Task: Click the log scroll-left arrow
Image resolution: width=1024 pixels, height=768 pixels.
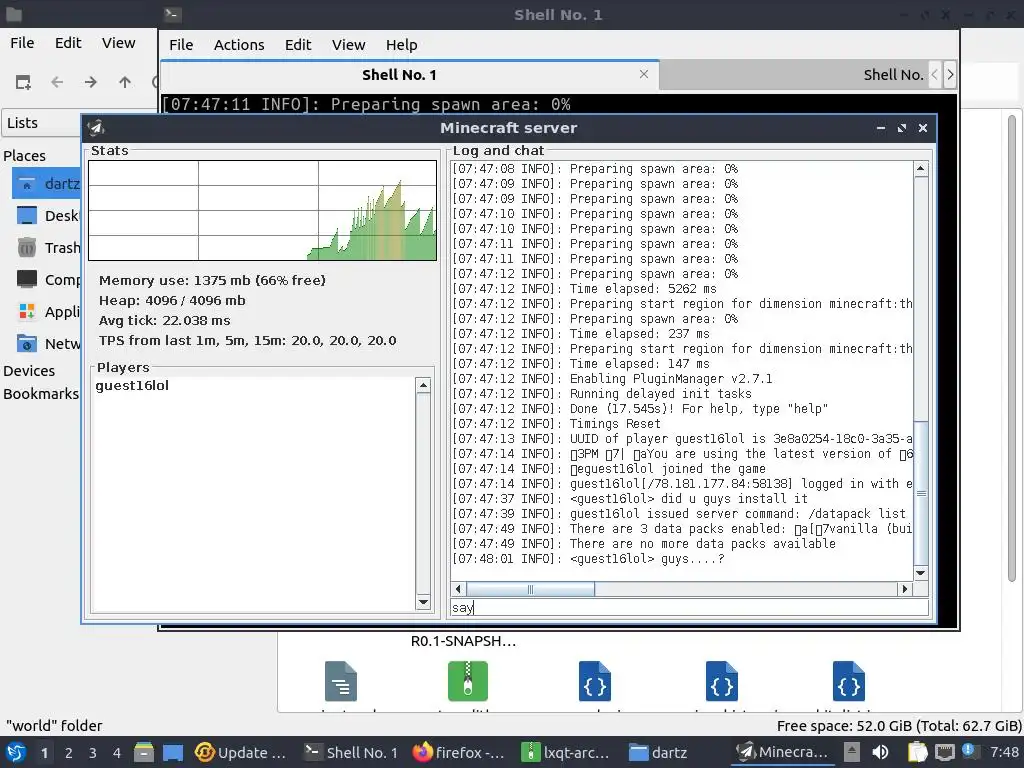Action: tap(458, 589)
